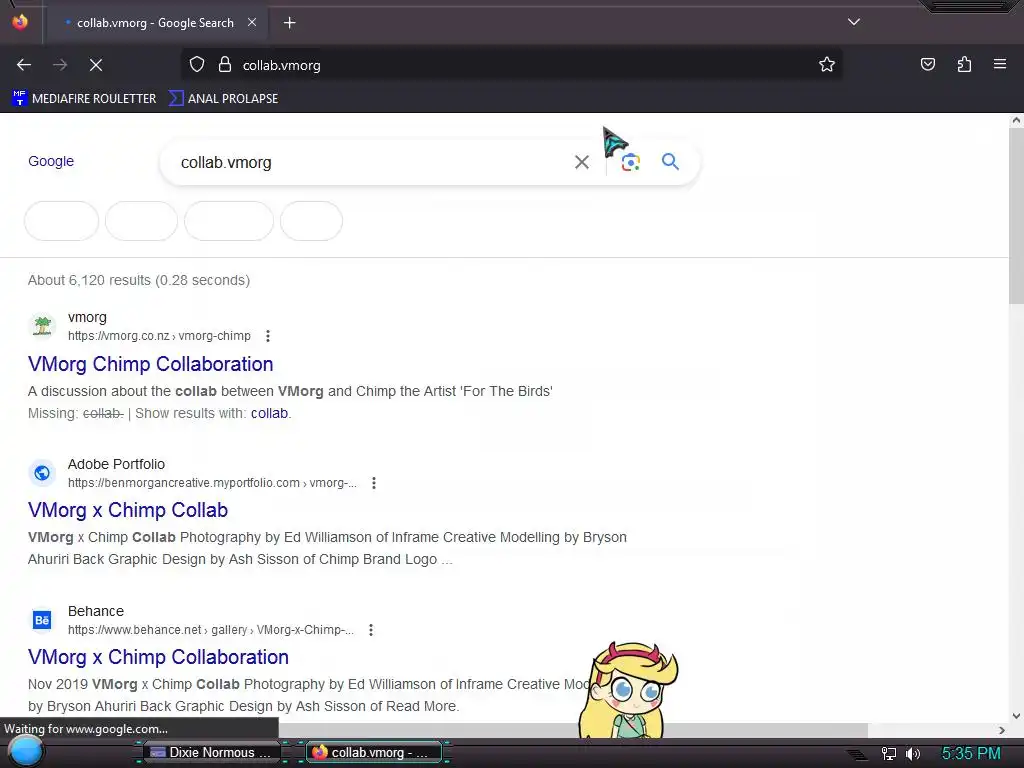This screenshot has width=1024, height=768.
Task: Open options for the vmorg.co.nz result
Action: coord(268,336)
